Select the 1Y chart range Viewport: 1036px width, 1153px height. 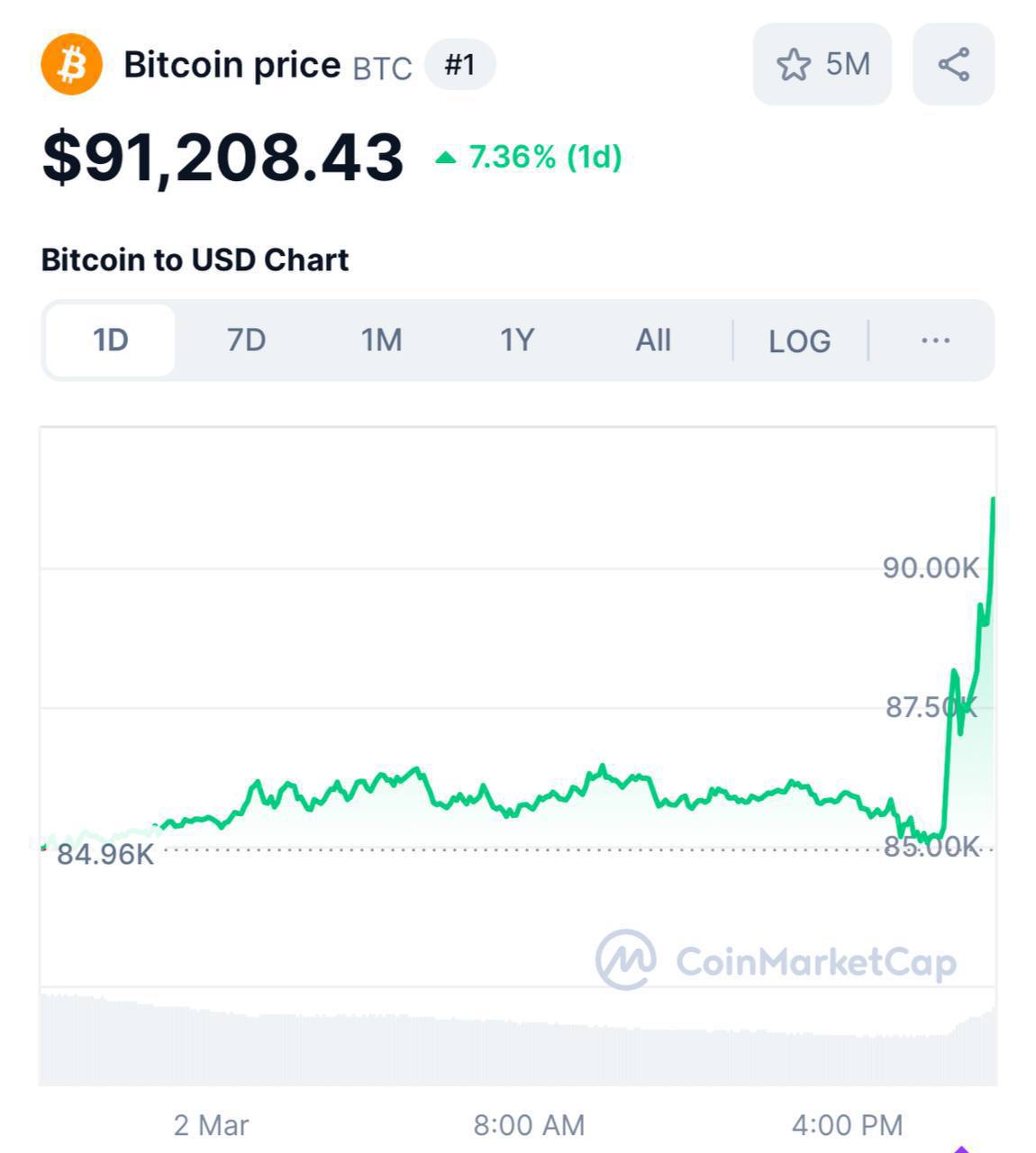click(x=518, y=340)
